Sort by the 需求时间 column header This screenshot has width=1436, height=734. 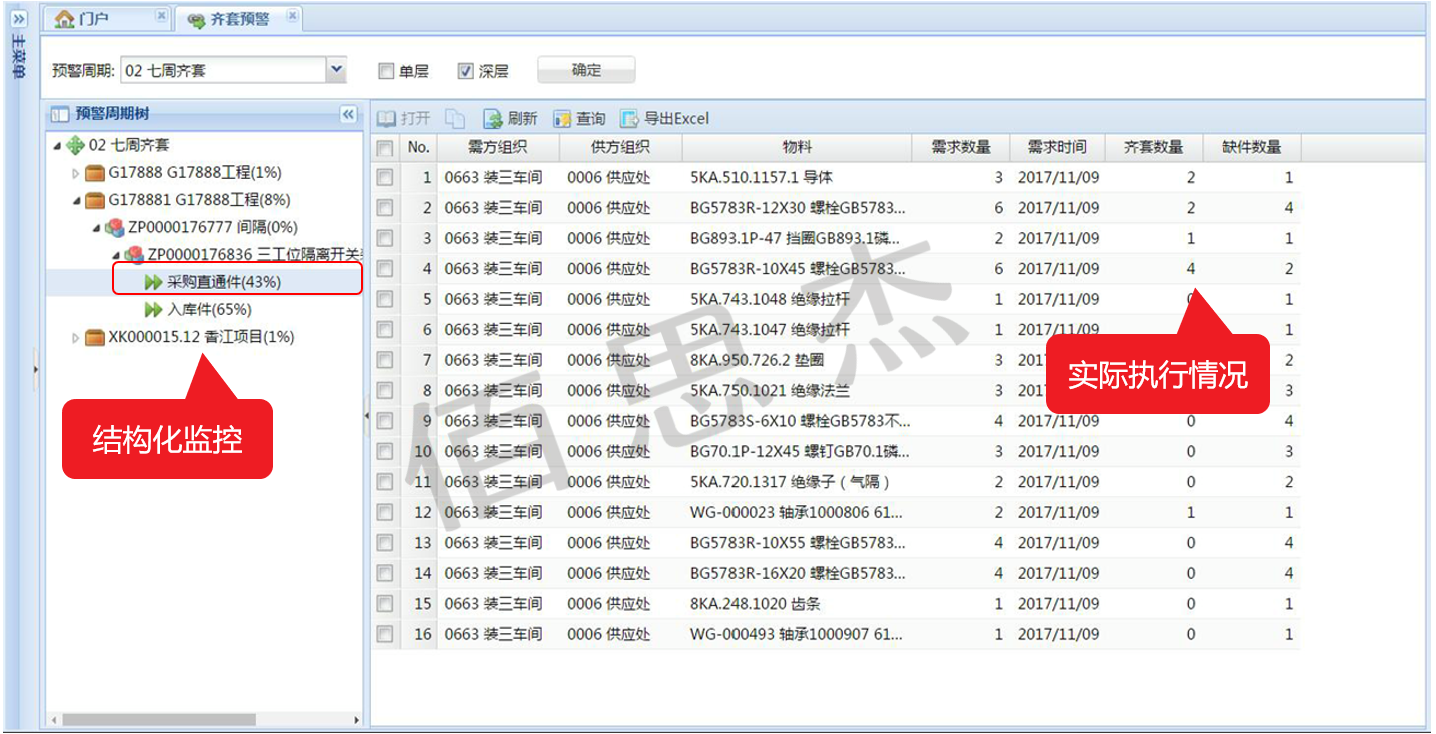[x=1057, y=148]
